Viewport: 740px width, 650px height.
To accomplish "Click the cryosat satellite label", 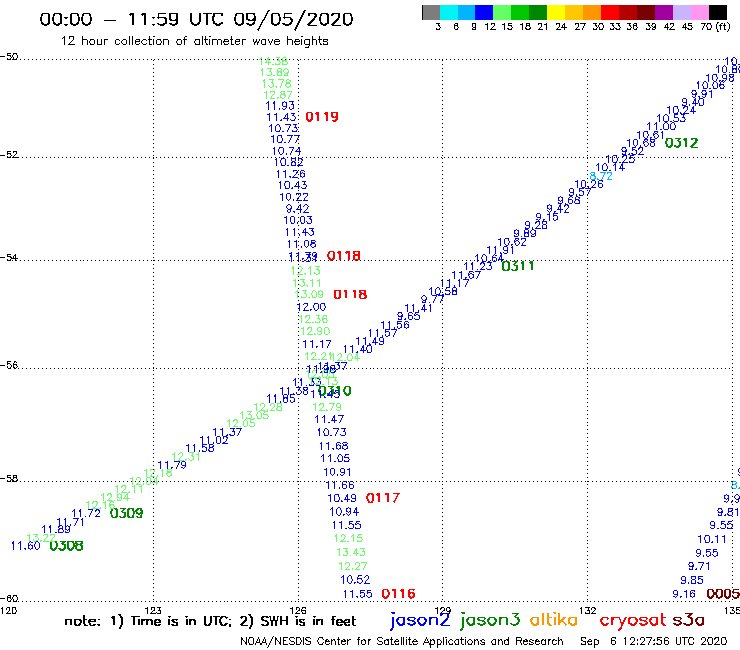I will coord(632,620).
